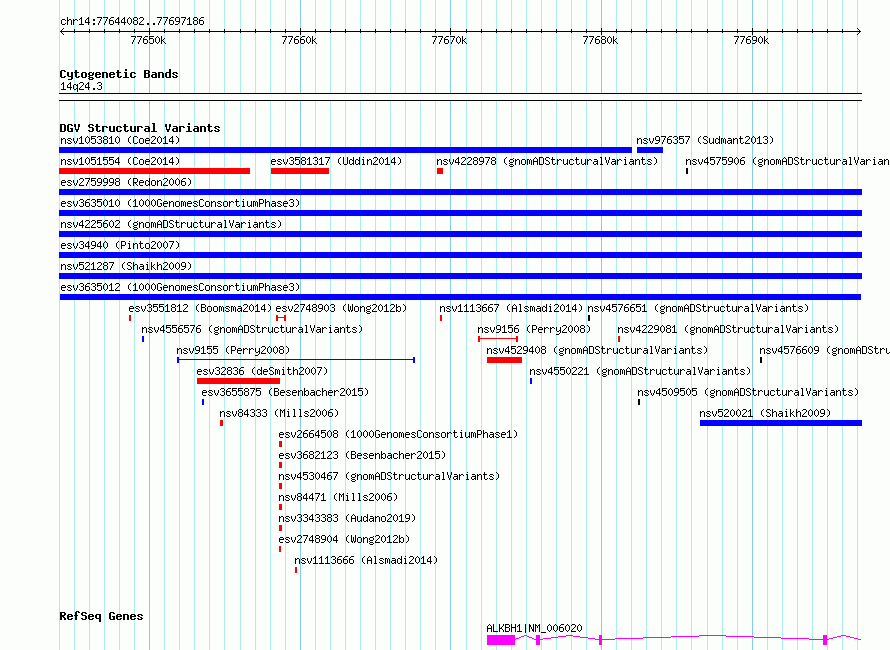
Task: Click the RefSeq Genes track title
Action: coord(101,616)
